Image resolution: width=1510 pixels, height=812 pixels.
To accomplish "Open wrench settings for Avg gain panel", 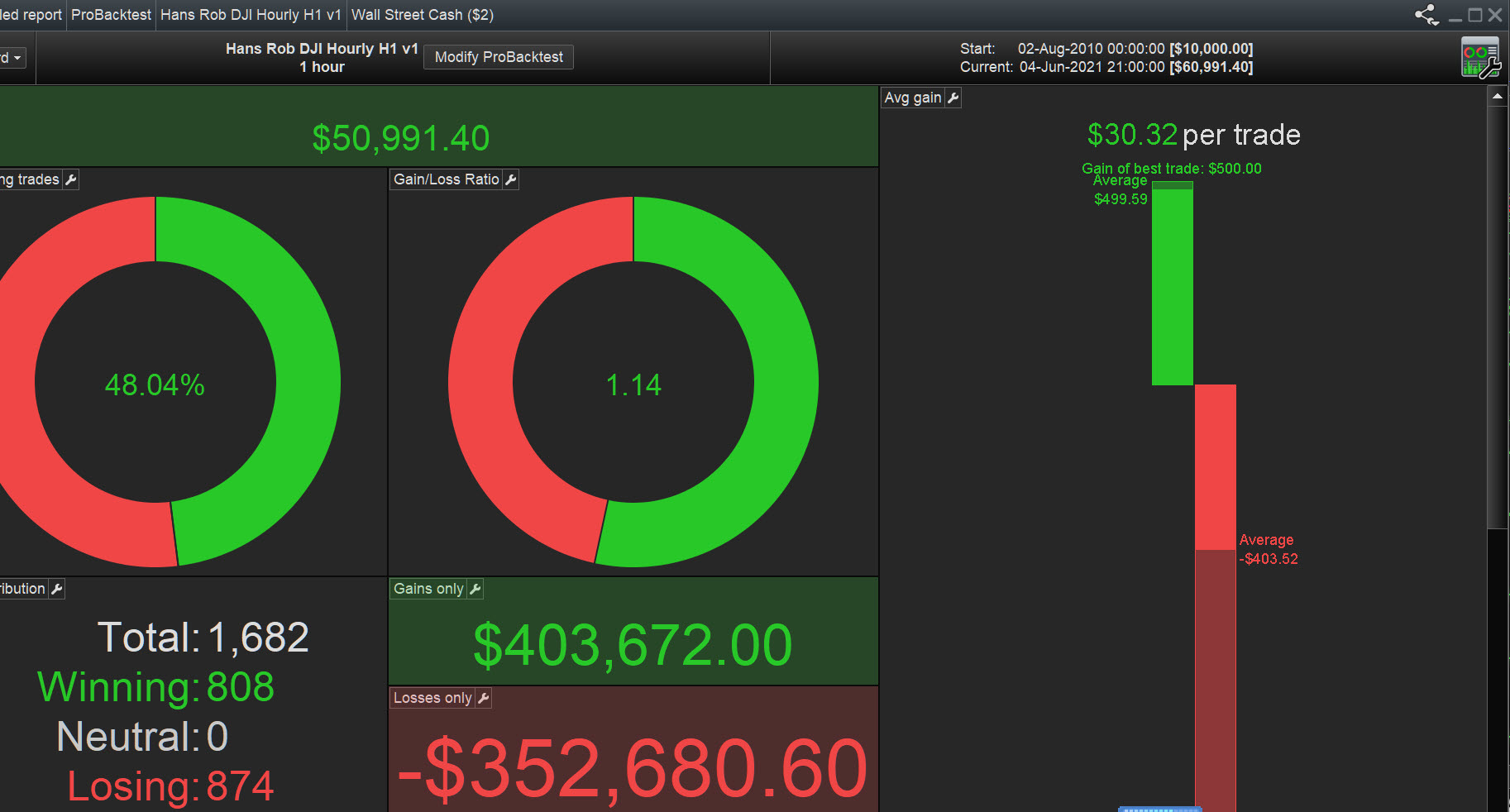I will click(953, 98).
